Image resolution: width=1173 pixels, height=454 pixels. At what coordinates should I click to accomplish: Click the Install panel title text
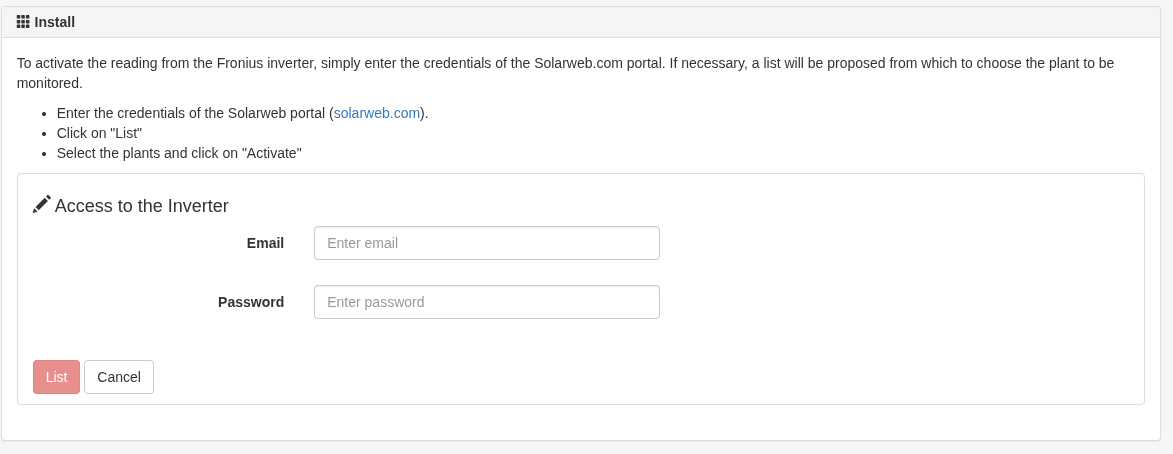coord(55,22)
